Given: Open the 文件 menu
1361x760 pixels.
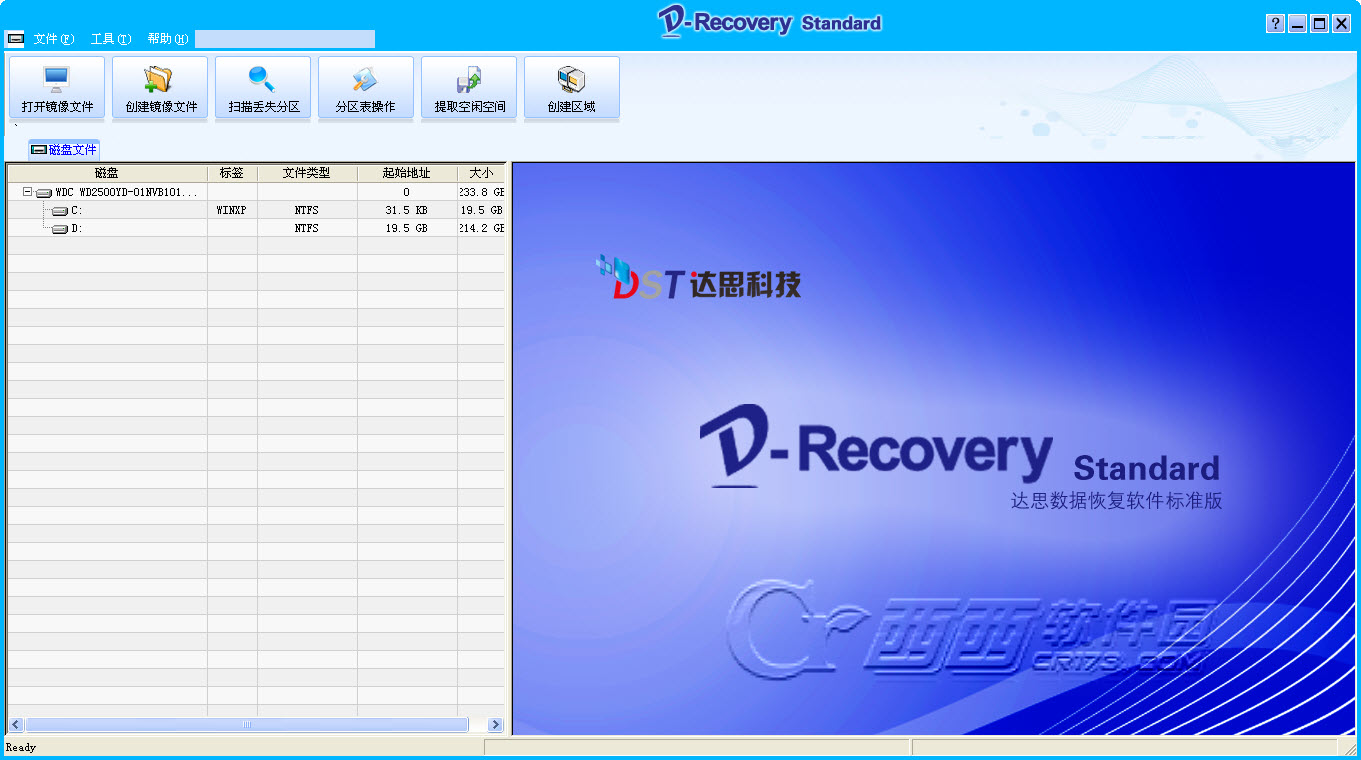Looking at the screenshot, I should [x=54, y=39].
